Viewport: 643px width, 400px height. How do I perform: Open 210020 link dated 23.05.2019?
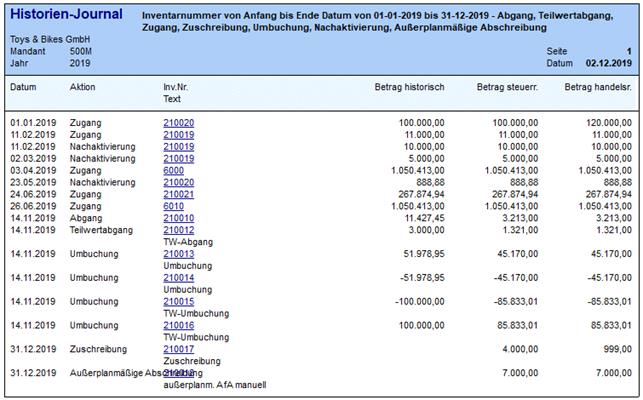tap(178, 182)
